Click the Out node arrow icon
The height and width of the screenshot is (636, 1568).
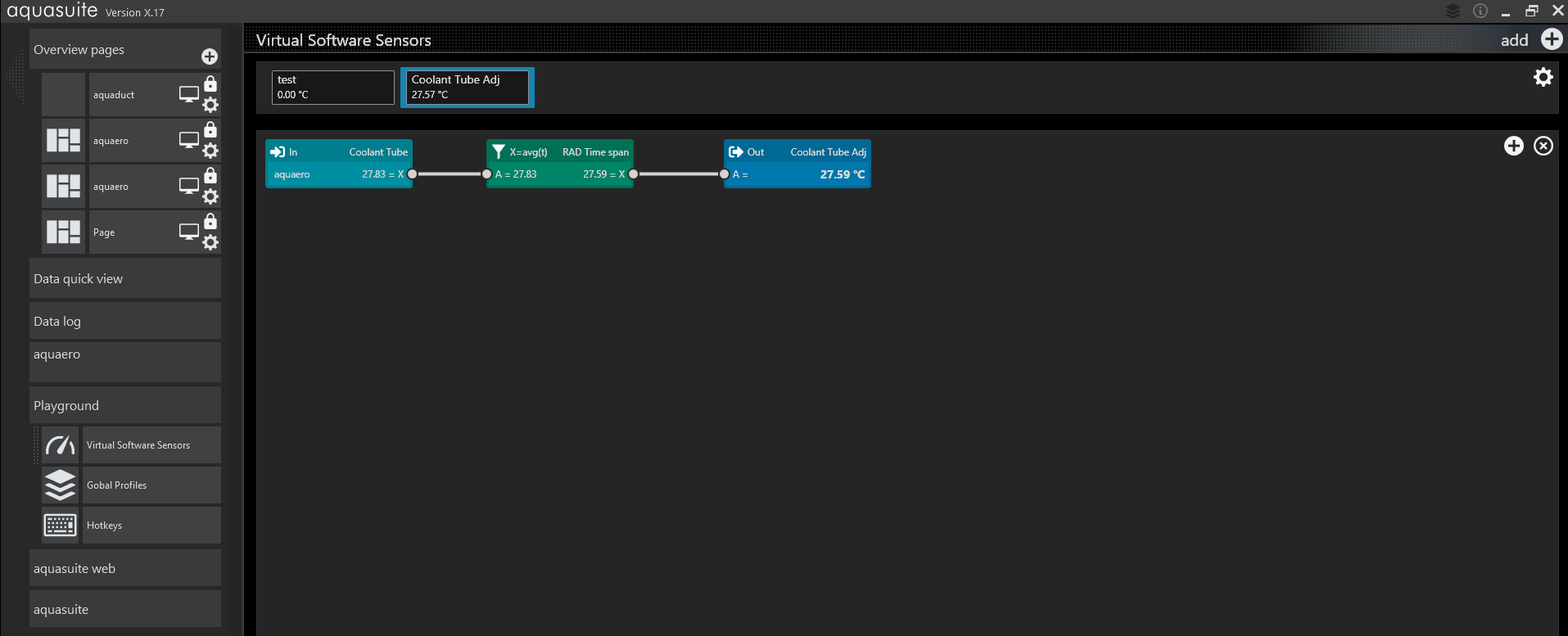tap(736, 152)
